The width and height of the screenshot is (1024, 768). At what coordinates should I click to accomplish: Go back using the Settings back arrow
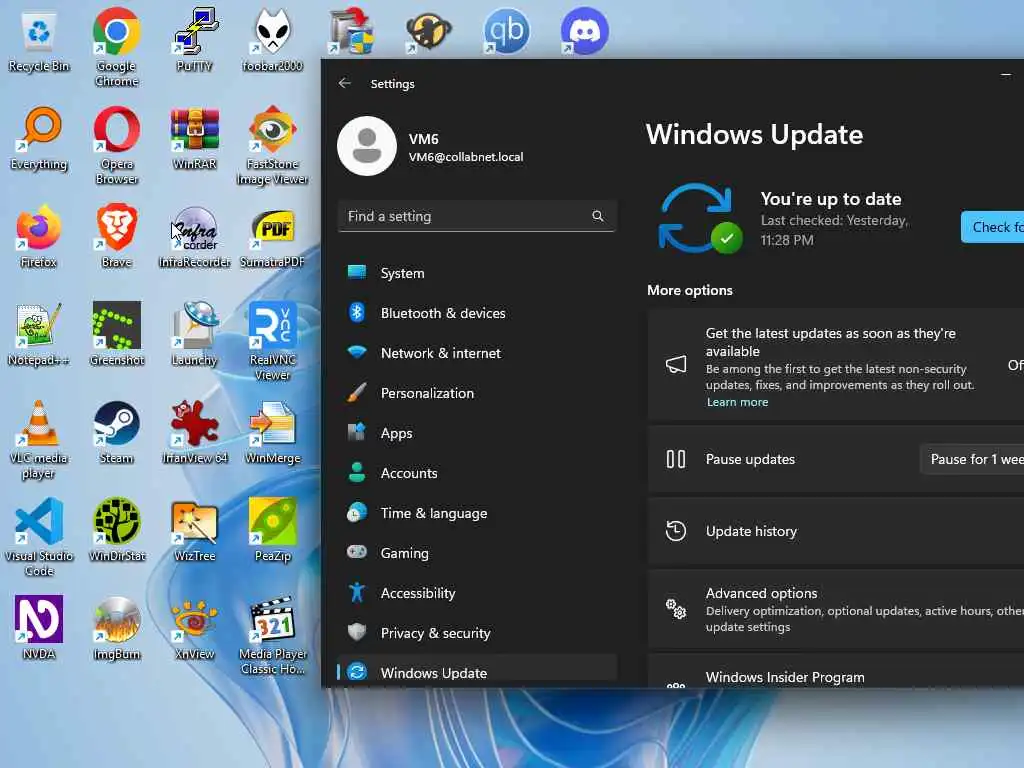(x=345, y=83)
